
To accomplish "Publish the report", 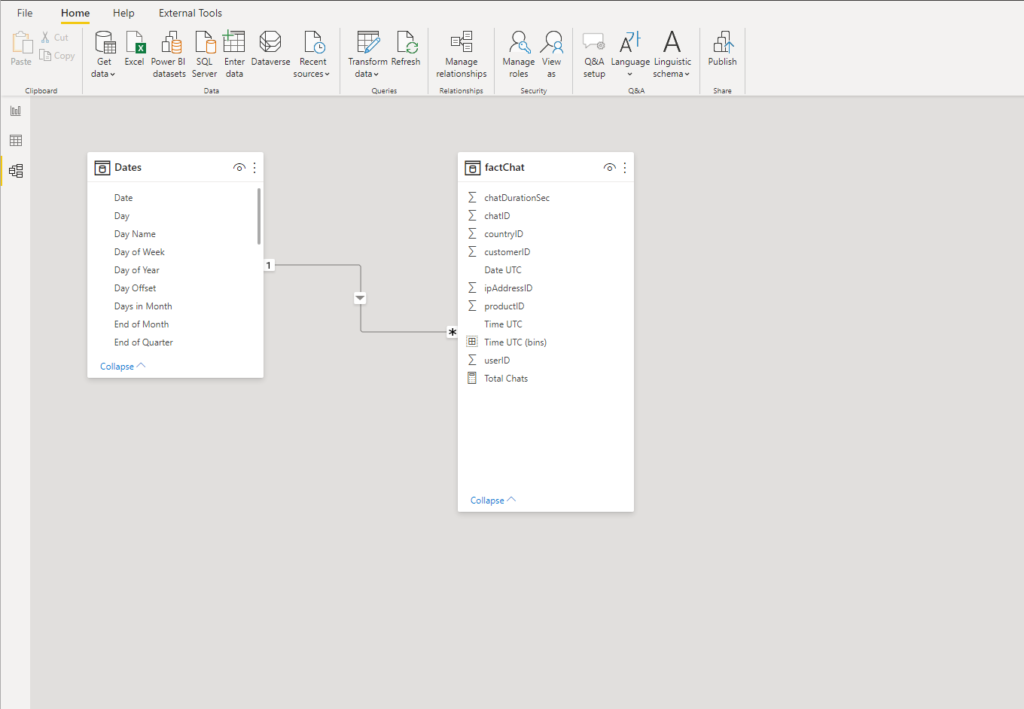I will [x=722, y=49].
